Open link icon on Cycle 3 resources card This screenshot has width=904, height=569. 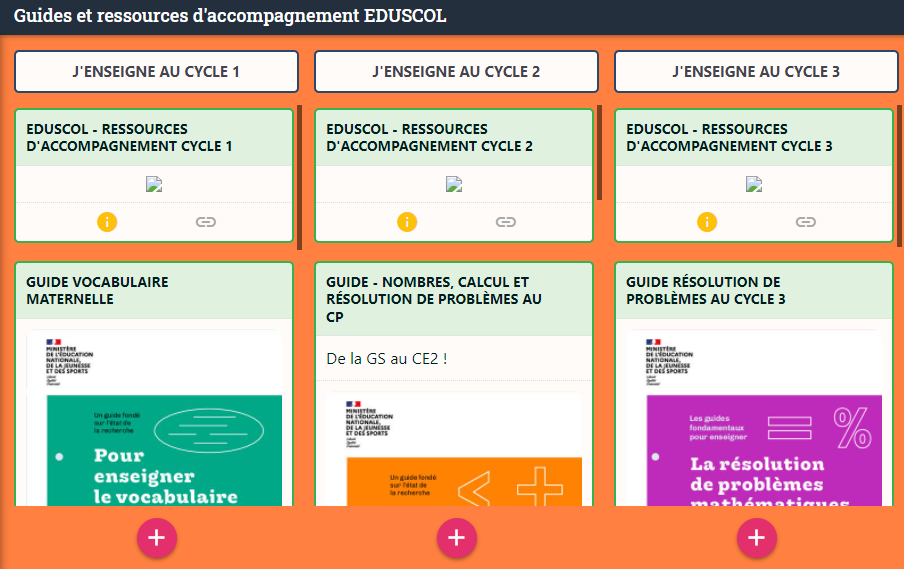click(x=805, y=222)
